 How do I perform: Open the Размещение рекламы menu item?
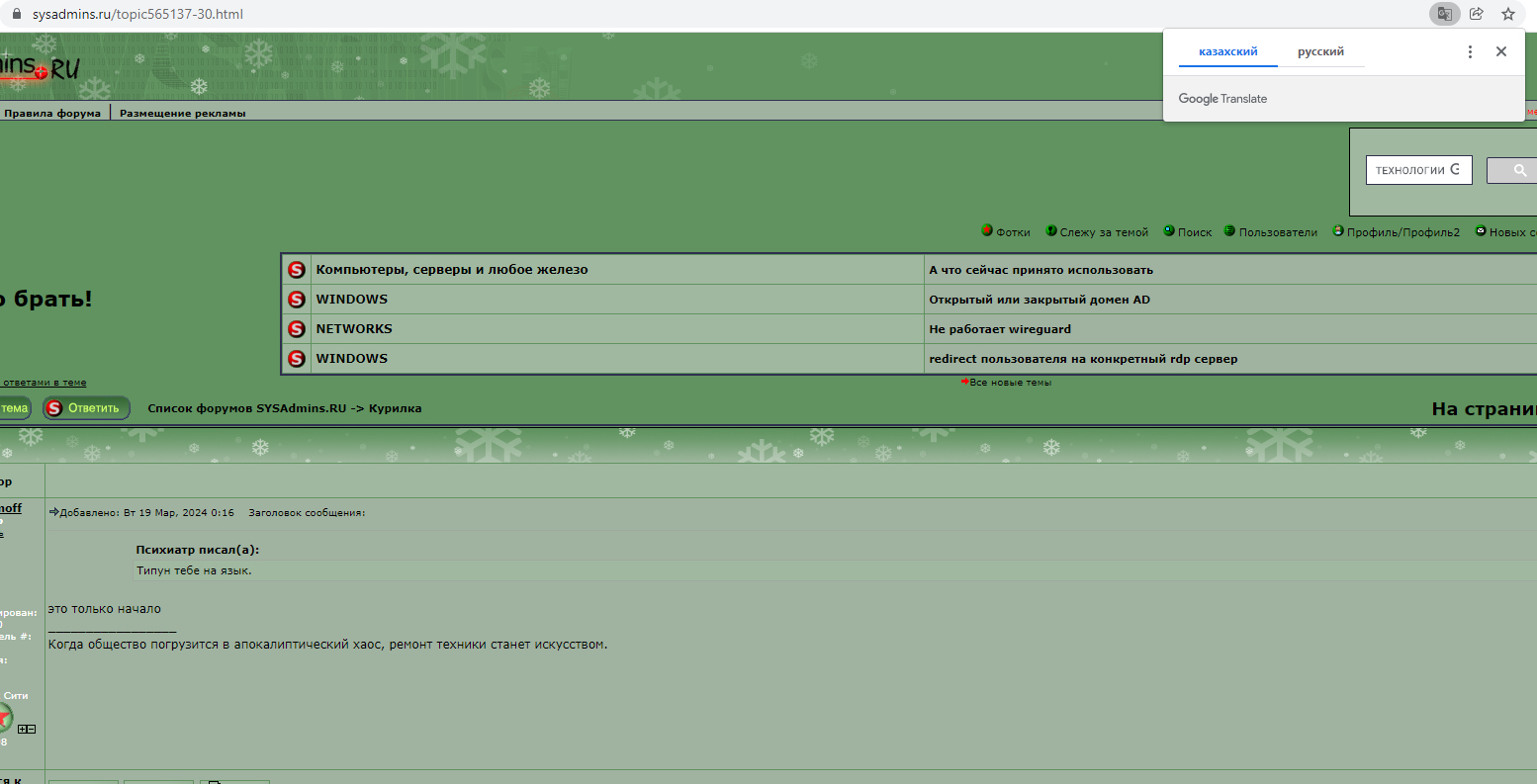[183, 113]
